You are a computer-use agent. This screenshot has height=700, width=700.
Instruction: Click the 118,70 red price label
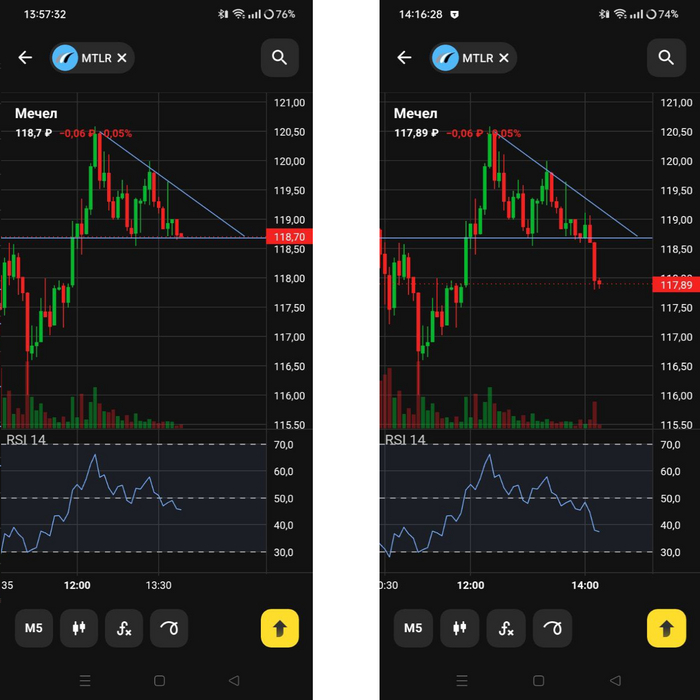click(289, 236)
